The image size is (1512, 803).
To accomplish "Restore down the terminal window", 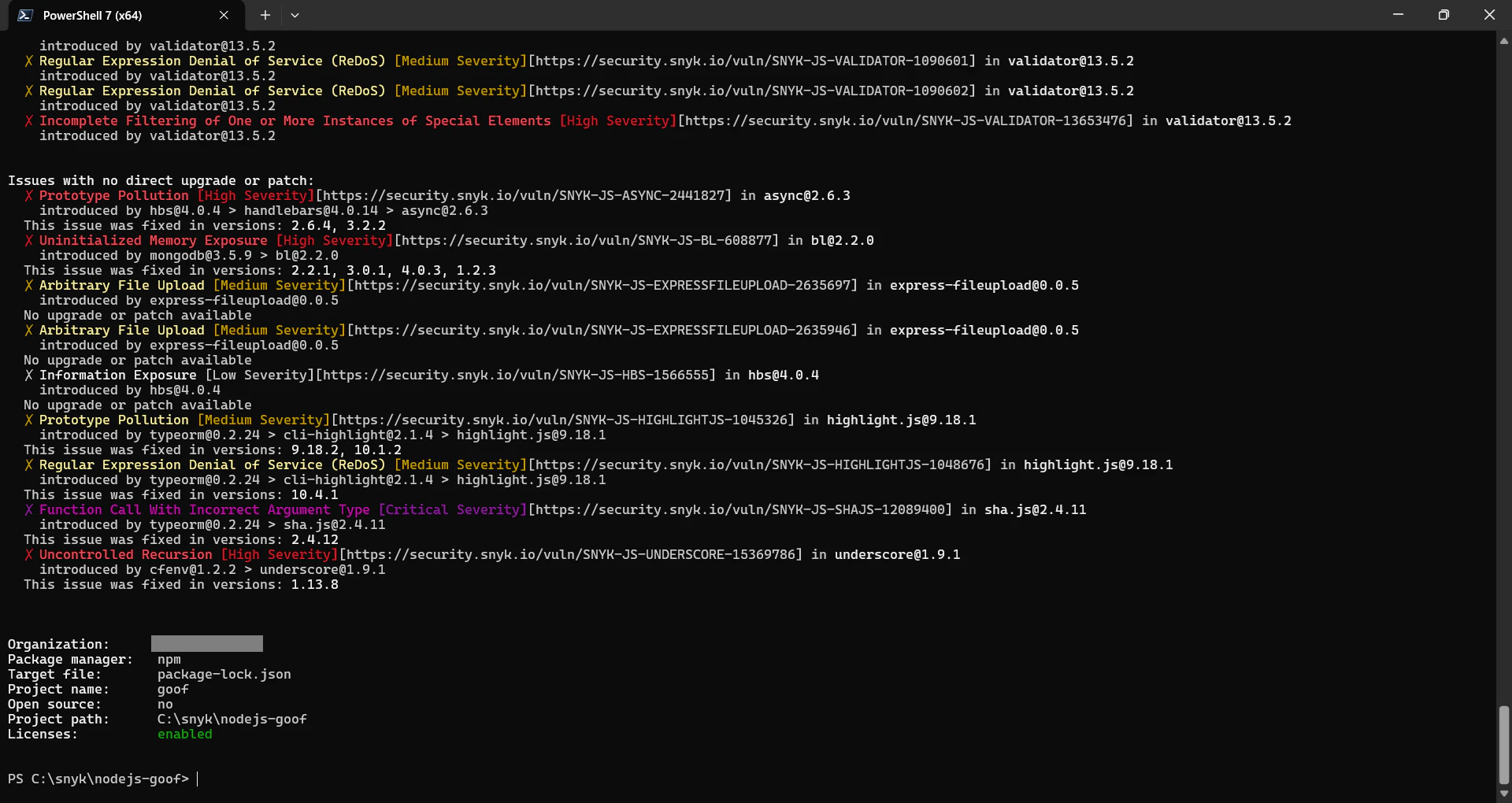I will pyautogui.click(x=1443, y=15).
